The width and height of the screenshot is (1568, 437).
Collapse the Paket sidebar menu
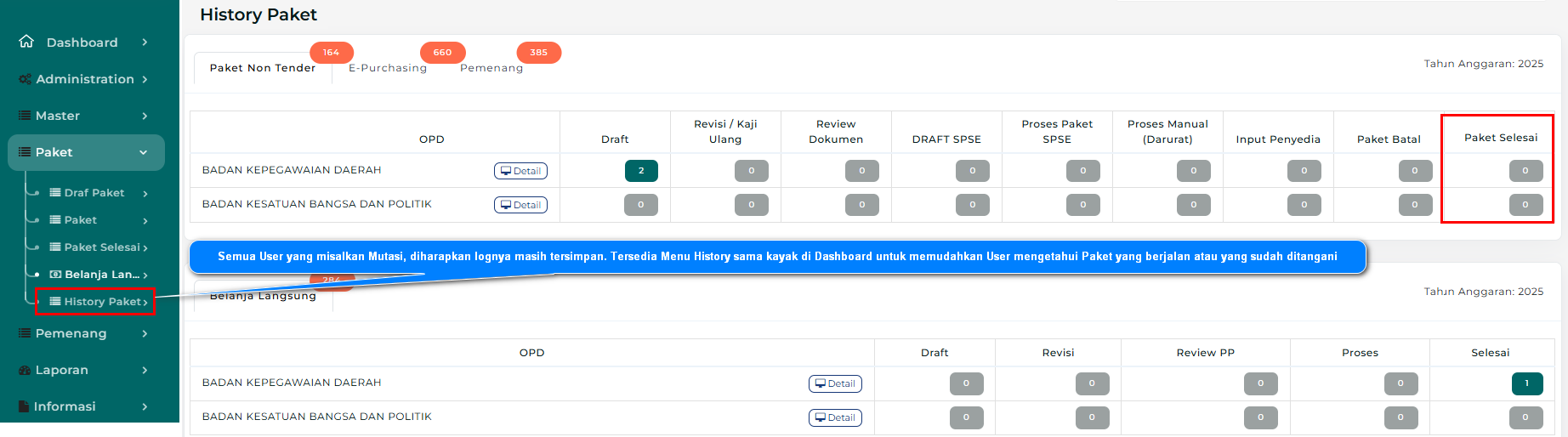coord(143,152)
